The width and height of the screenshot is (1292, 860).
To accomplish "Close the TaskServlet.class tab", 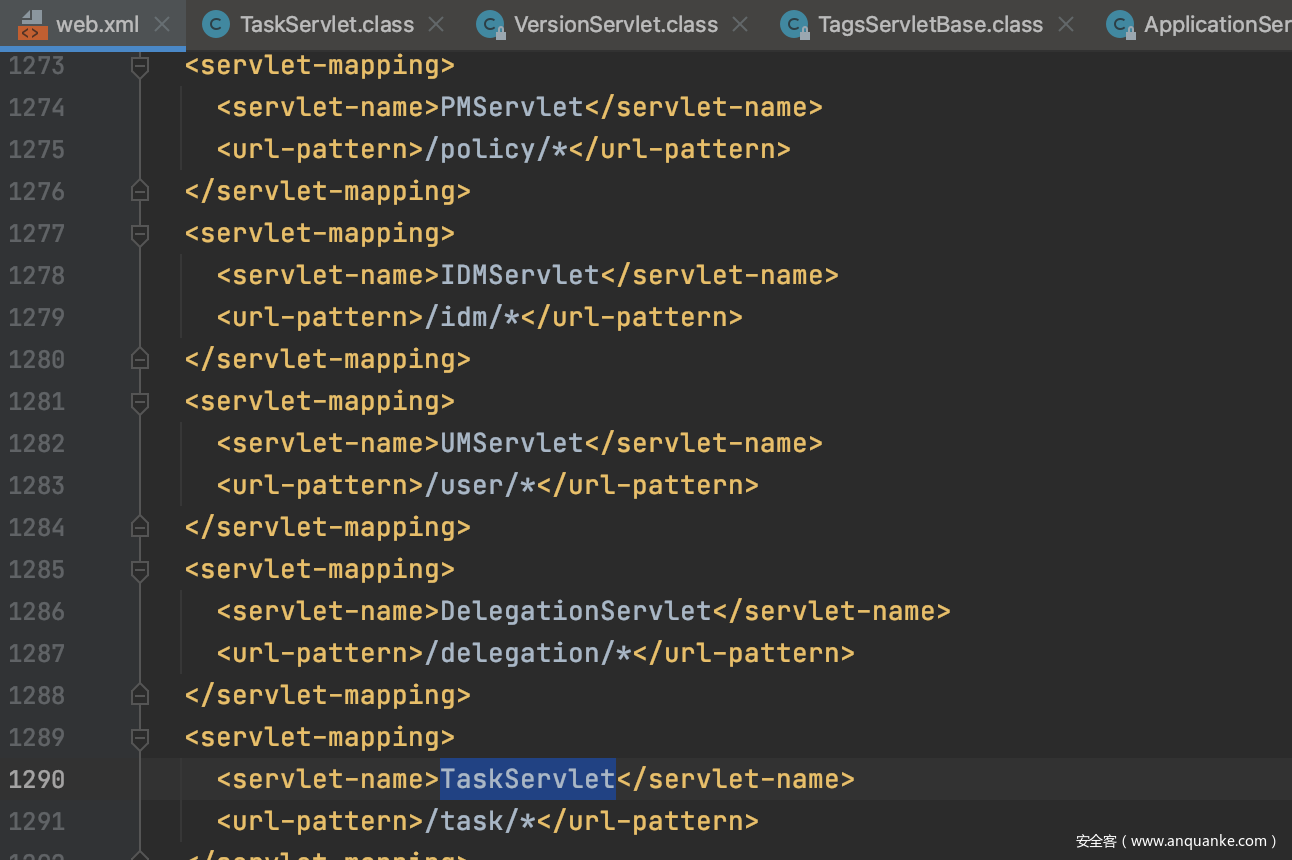I will [436, 24].
